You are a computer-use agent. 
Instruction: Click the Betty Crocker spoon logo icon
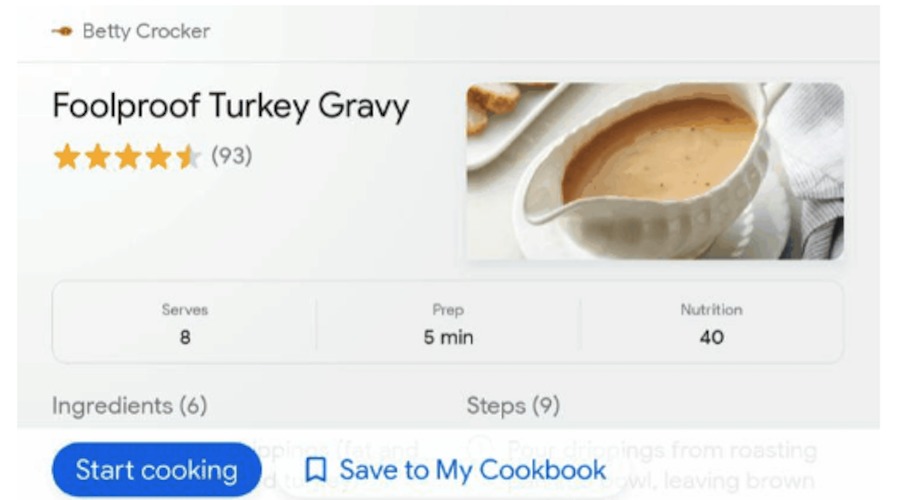(62, 31)
